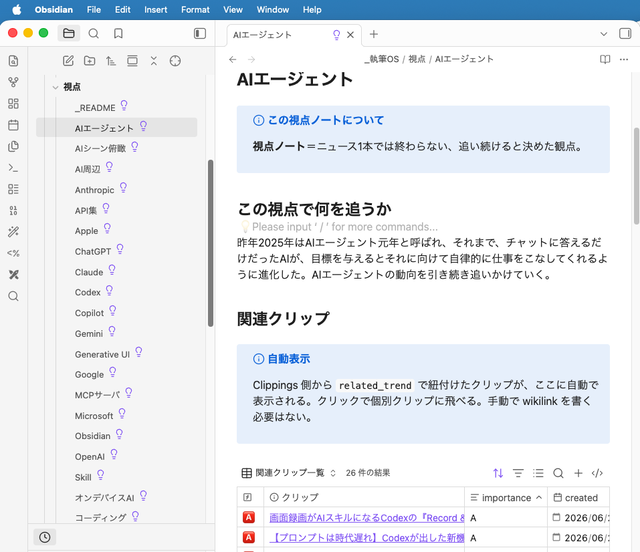Click the new folder icon
This screenshot has width=640, height=552.
[x=89, y=61]
